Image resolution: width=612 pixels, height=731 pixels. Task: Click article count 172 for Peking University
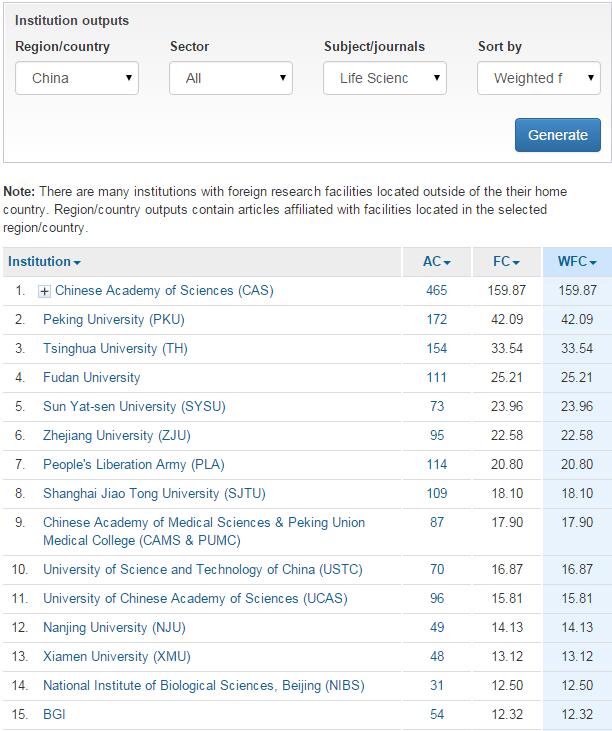click(435, 320)
